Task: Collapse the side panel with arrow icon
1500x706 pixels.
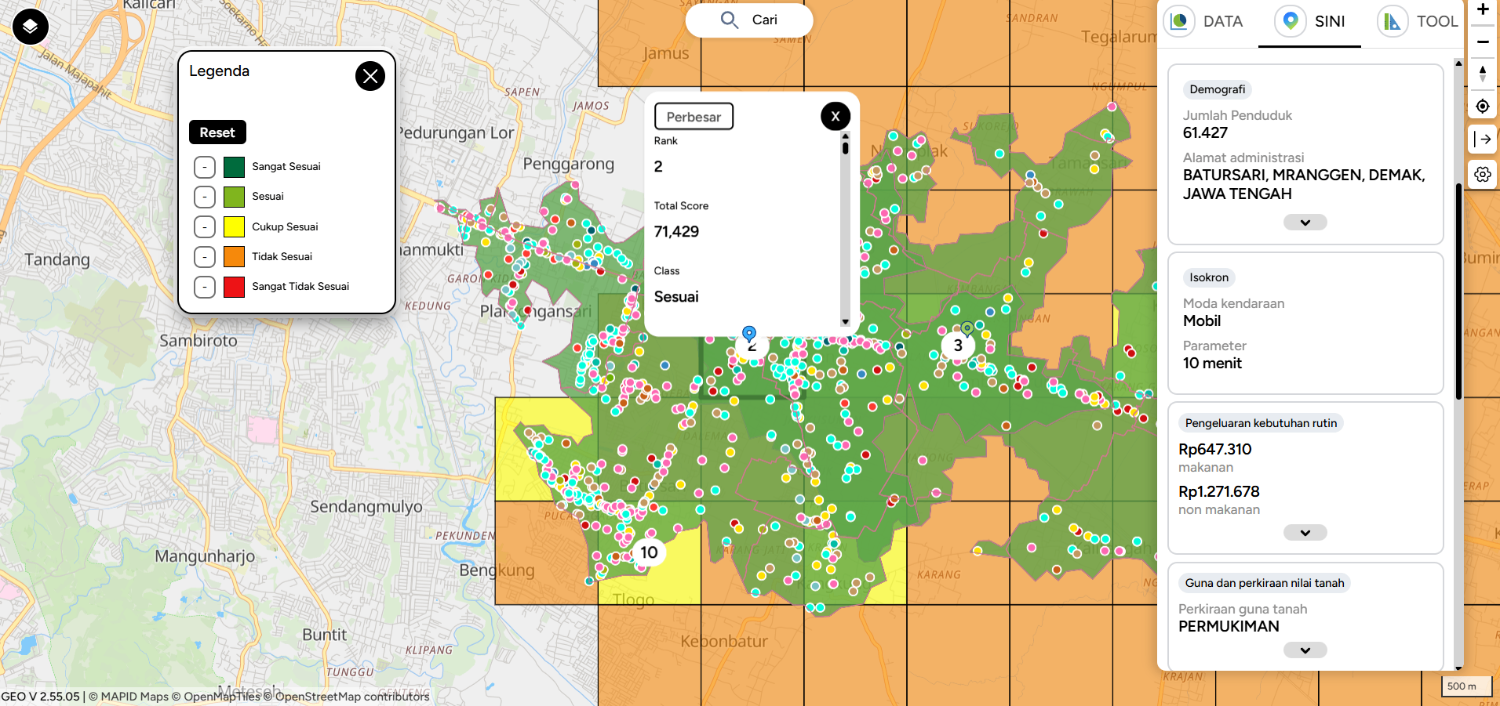Action: [x=1482, y=139]
